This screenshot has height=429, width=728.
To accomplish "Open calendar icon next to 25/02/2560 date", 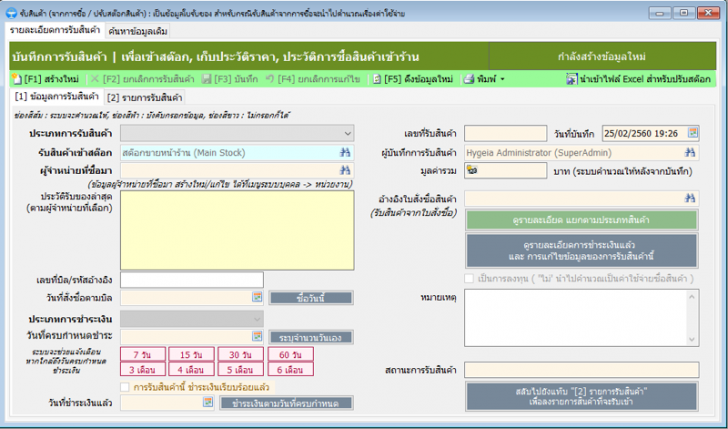I will click(x=693, y=133).
